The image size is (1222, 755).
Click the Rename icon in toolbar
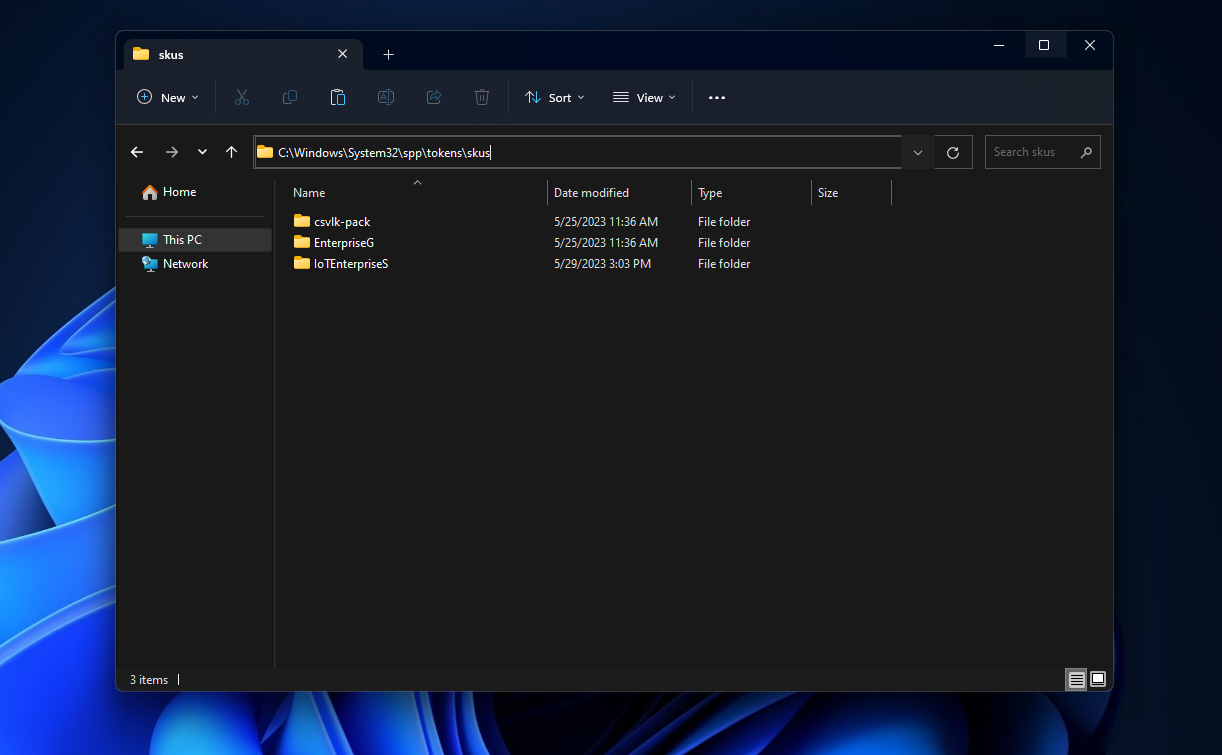[x=386, y=97]
